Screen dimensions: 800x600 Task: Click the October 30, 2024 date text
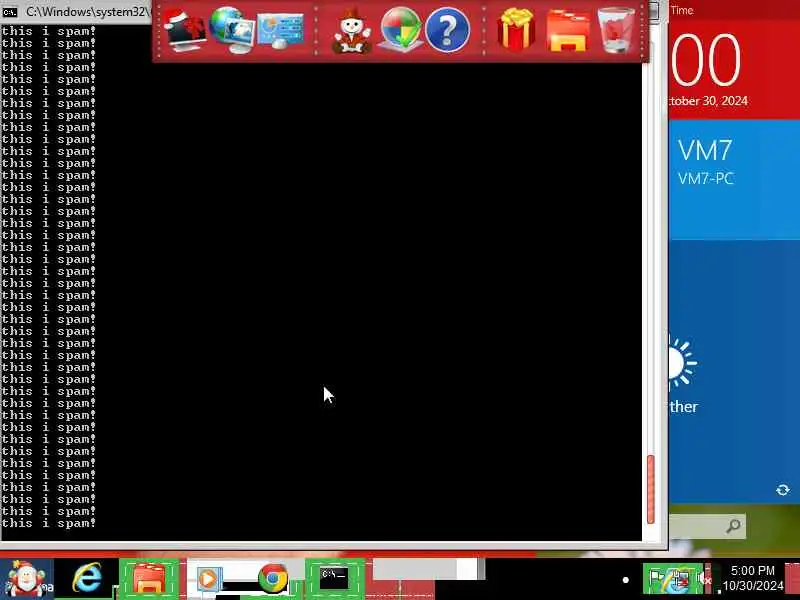click(x=709, y=101)
